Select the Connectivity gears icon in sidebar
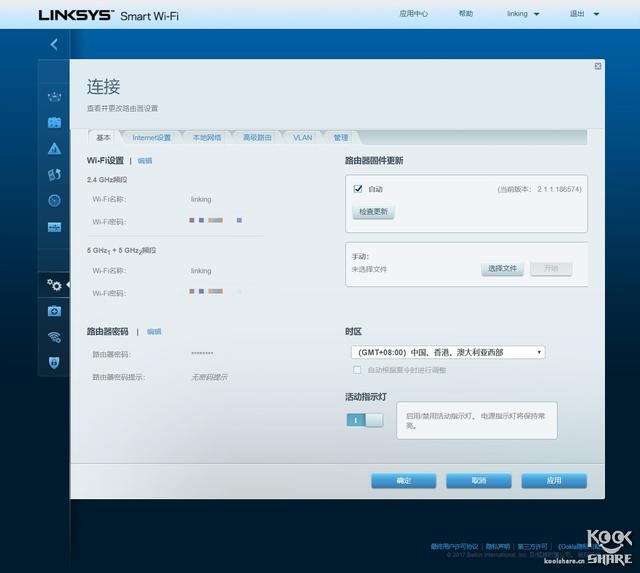 click(54, 285)
